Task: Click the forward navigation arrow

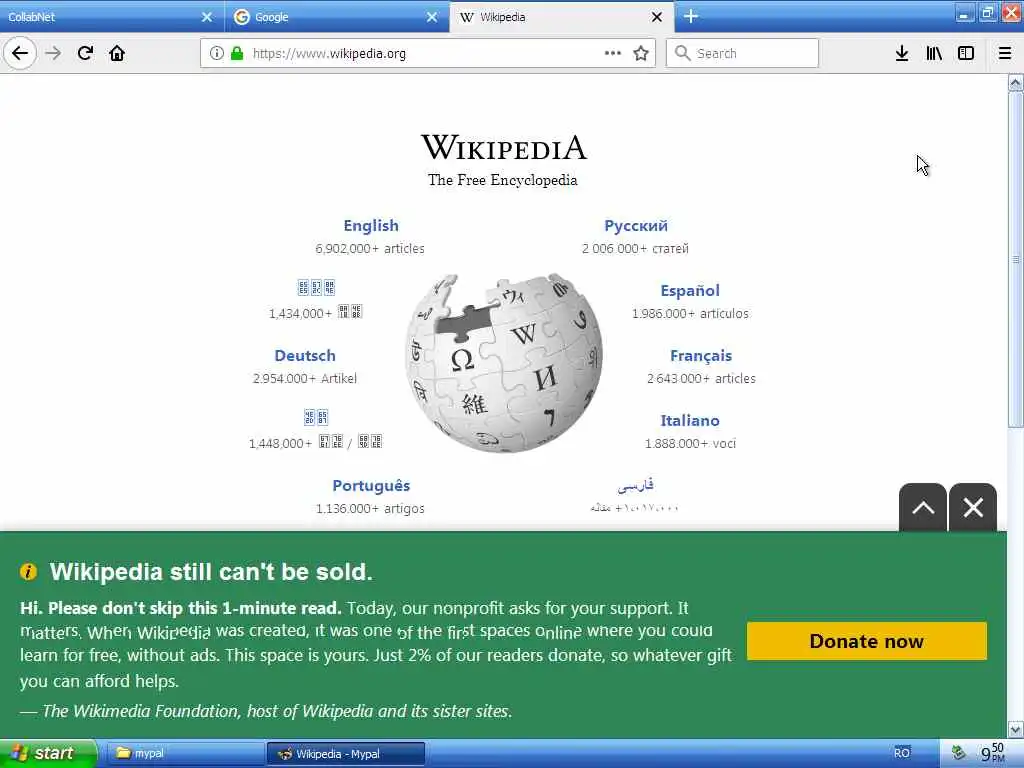Action: click(53, 53)
